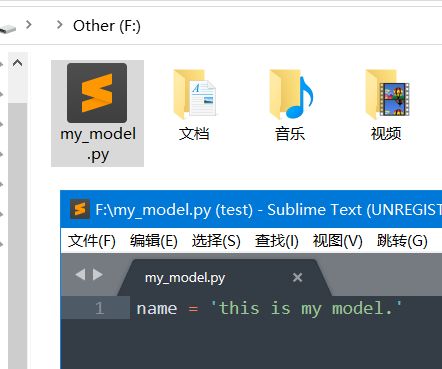This screenshot has width=442, height=369.
Task: Open the 文件(F) menu
Action: (92, 241)
